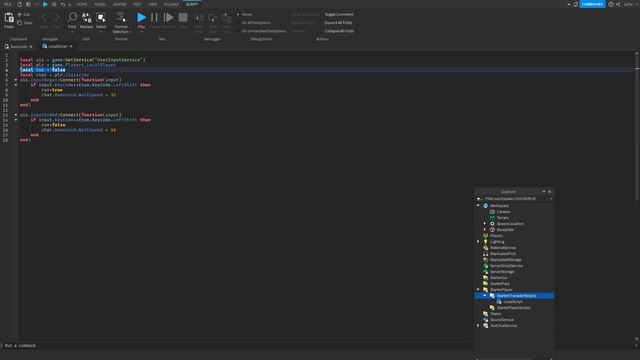Screen dimensions: 640x360
Task: Collapse the StarterCharacterScripts tree node
Action: (485, 296)
